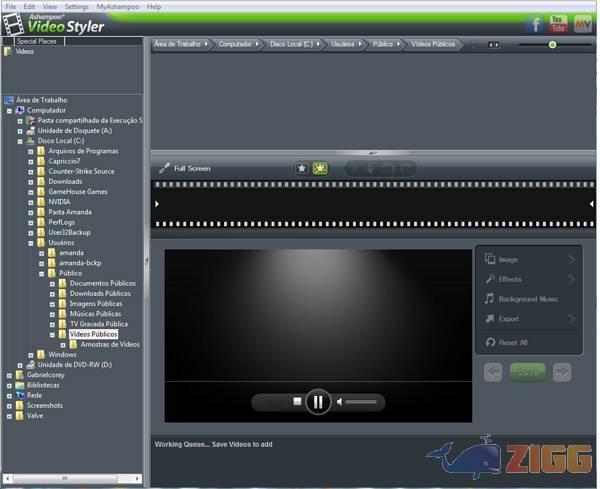Click the Reset All circular arrow icon
The width and height of the screenshot is (600, 489).
click(490, 342)
